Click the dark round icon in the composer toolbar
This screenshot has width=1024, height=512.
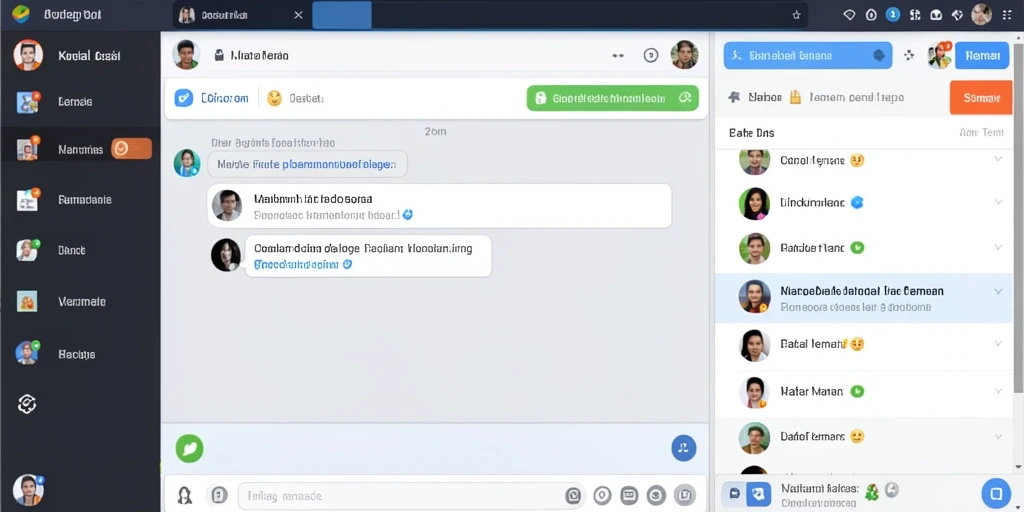(x=656, y=495)
